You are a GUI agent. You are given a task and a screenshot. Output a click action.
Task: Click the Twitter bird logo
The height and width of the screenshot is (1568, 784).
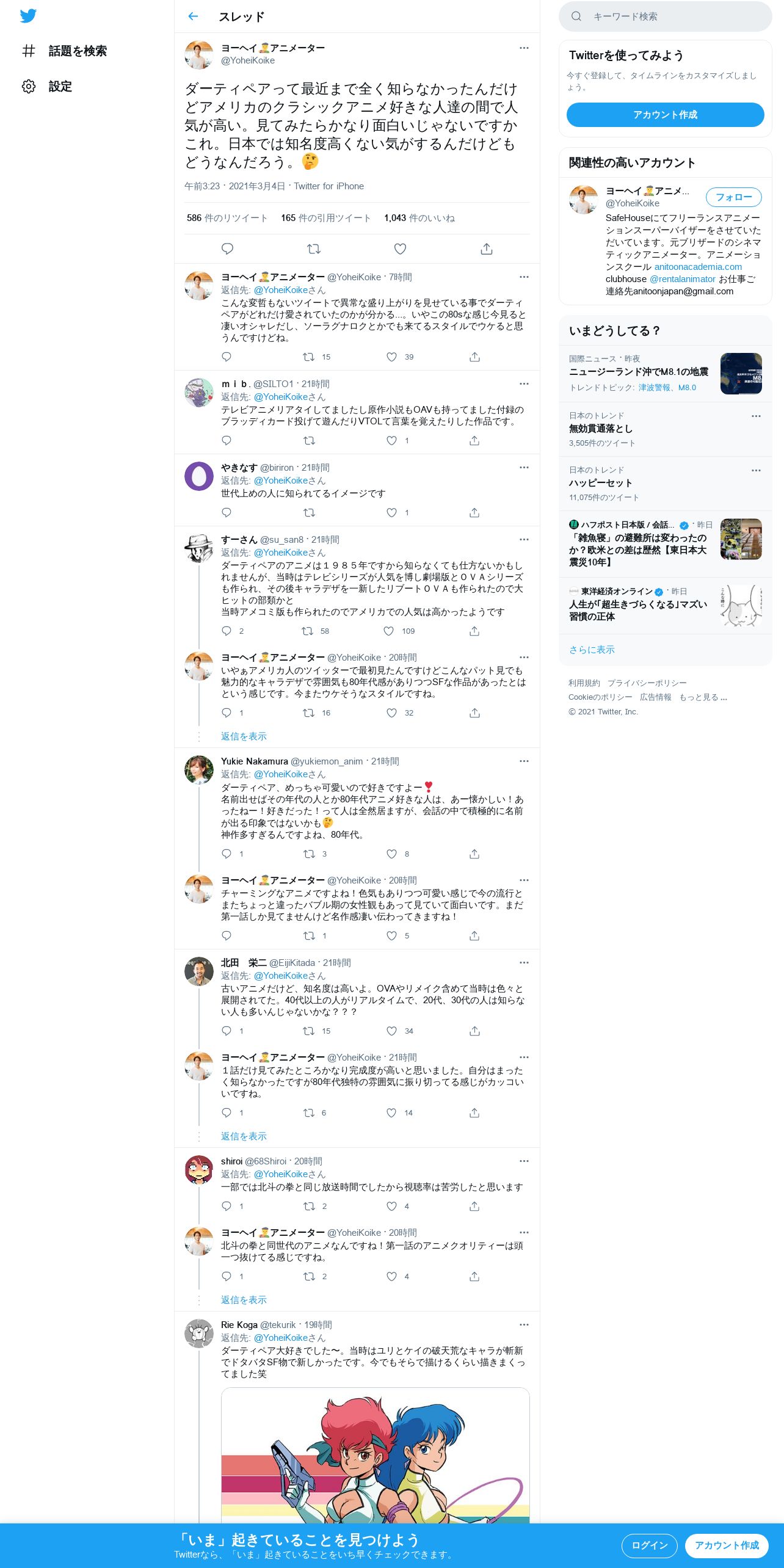click(x=28, y=16)
